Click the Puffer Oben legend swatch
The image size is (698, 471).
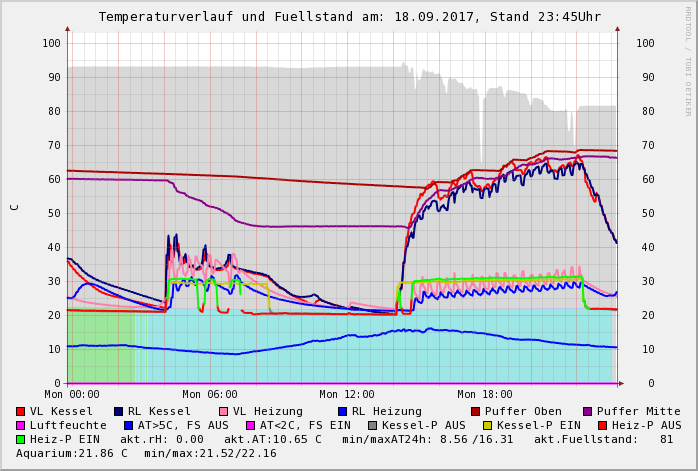475,411
